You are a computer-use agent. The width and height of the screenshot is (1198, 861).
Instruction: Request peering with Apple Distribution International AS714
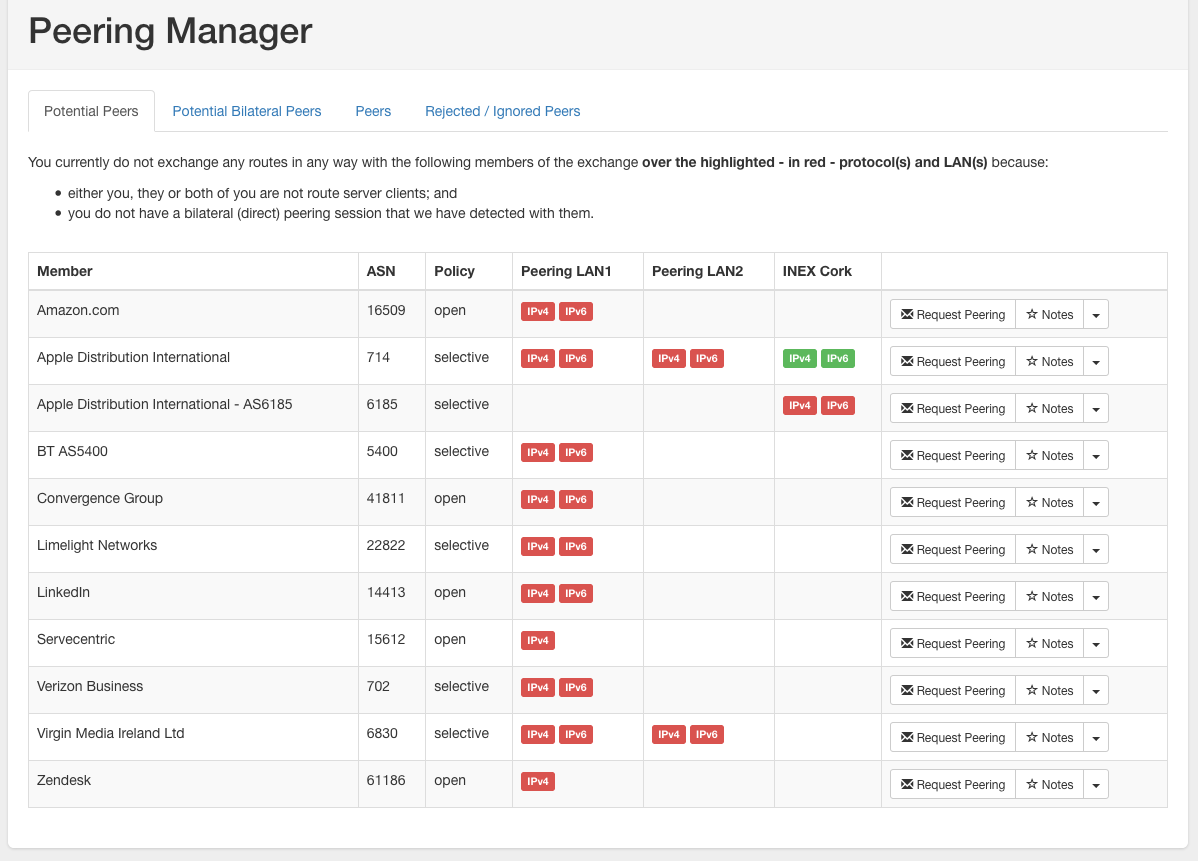pyautogui.click(x=953, y=361)
